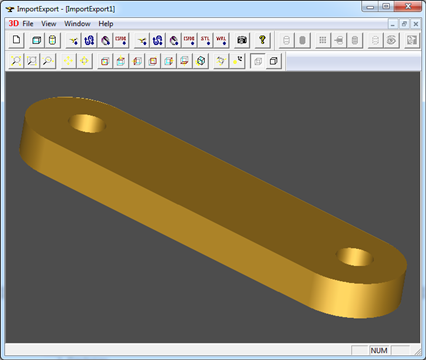The width and height of the screenshot is (426, 360).
Task: Open help with the yellow question mark
Action: 262,40
